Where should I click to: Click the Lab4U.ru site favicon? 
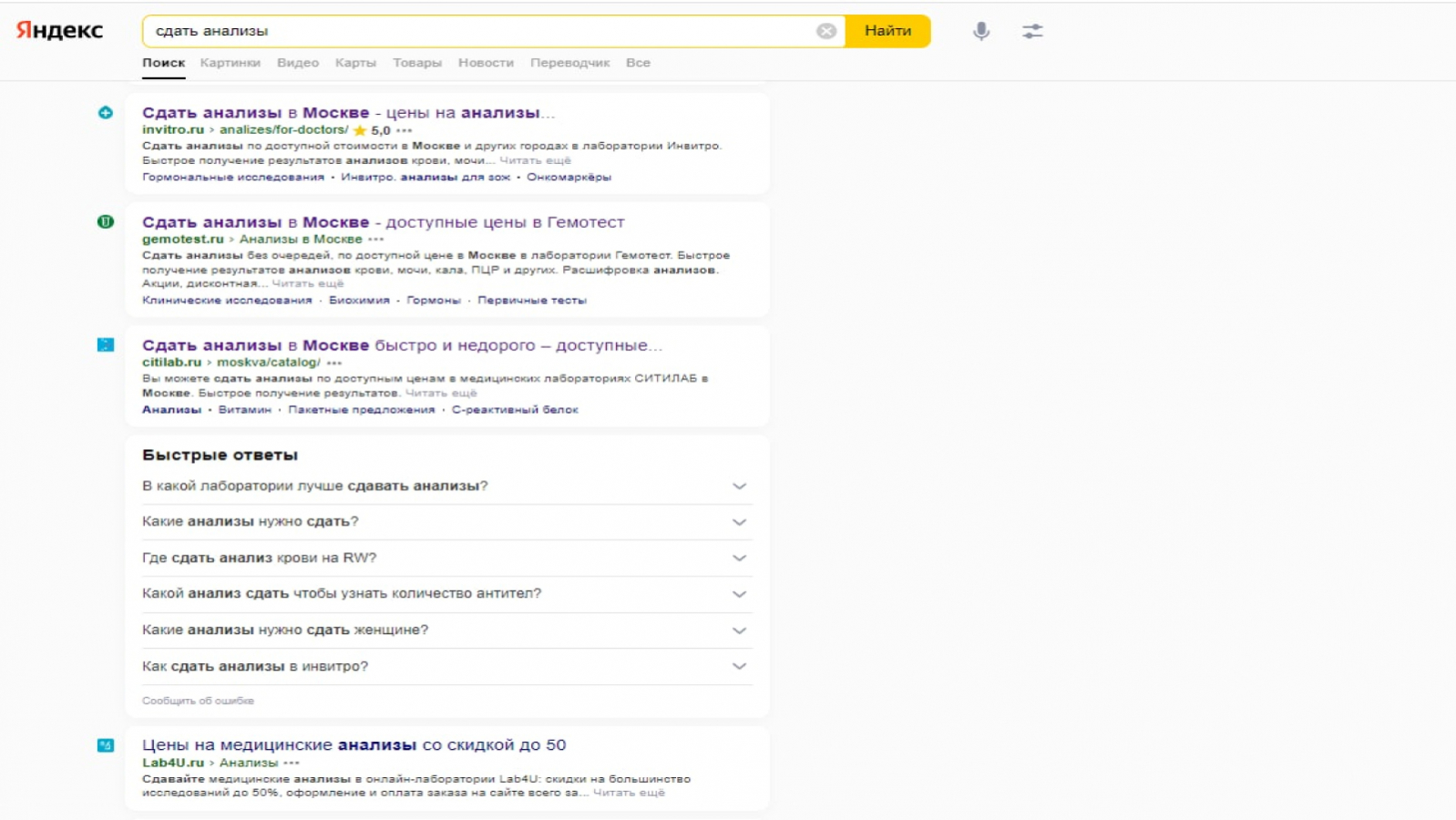pos(106,745)
